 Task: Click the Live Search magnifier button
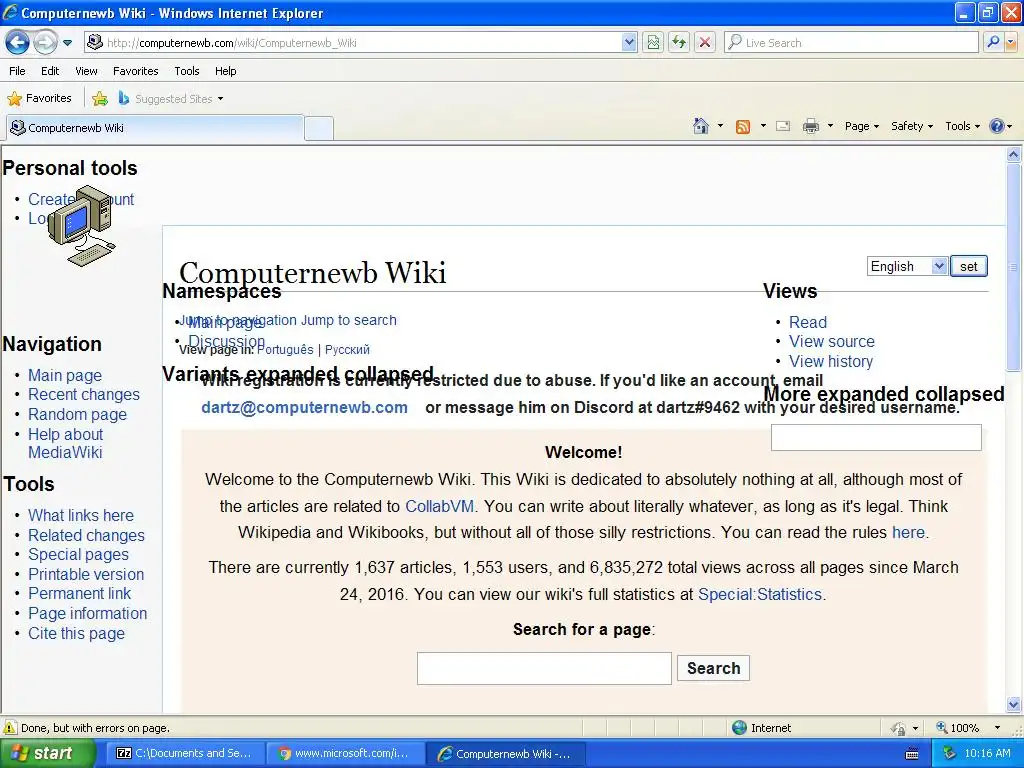(993, 42)
